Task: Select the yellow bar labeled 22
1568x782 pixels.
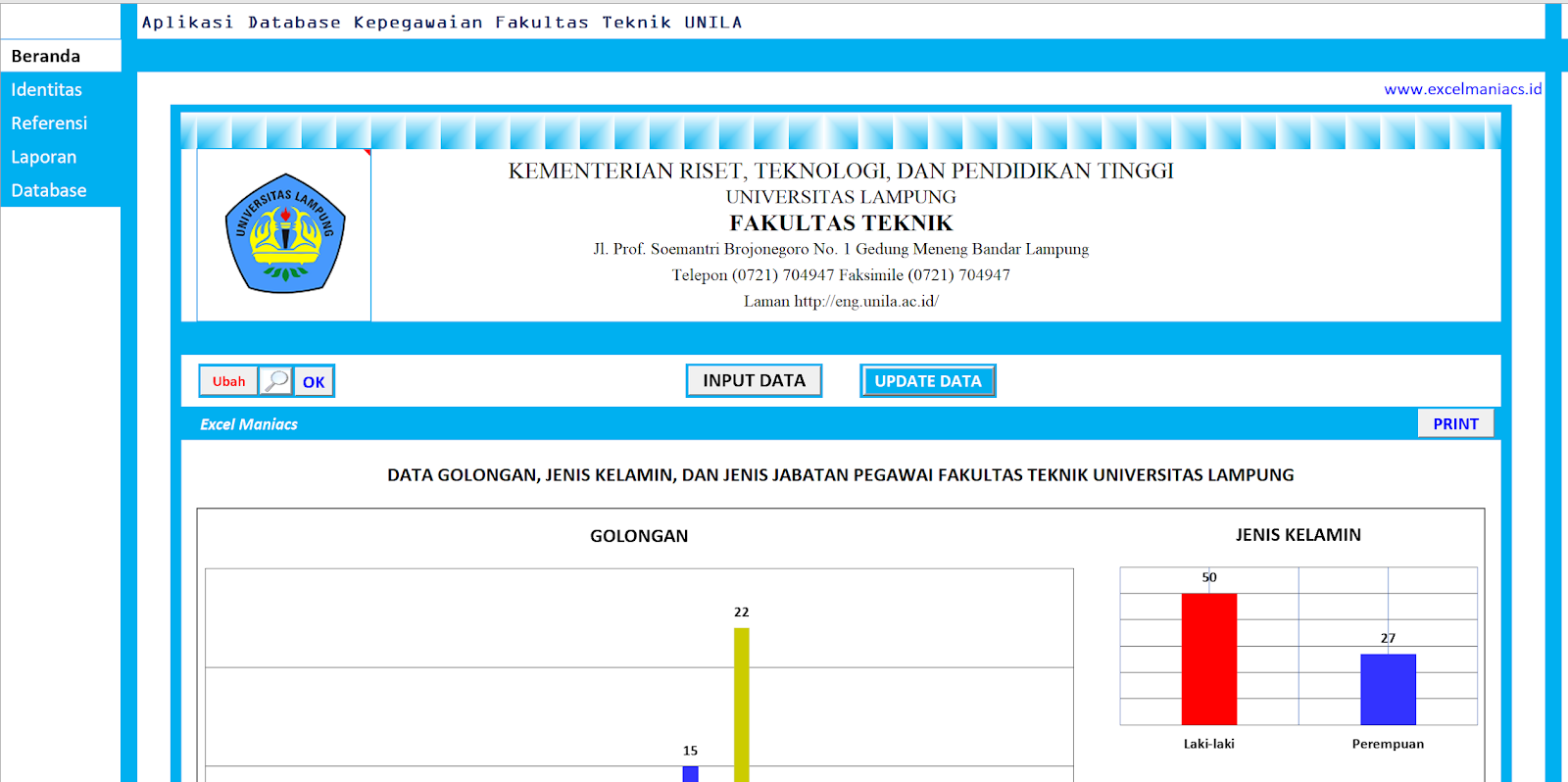Action: (742, 705)
